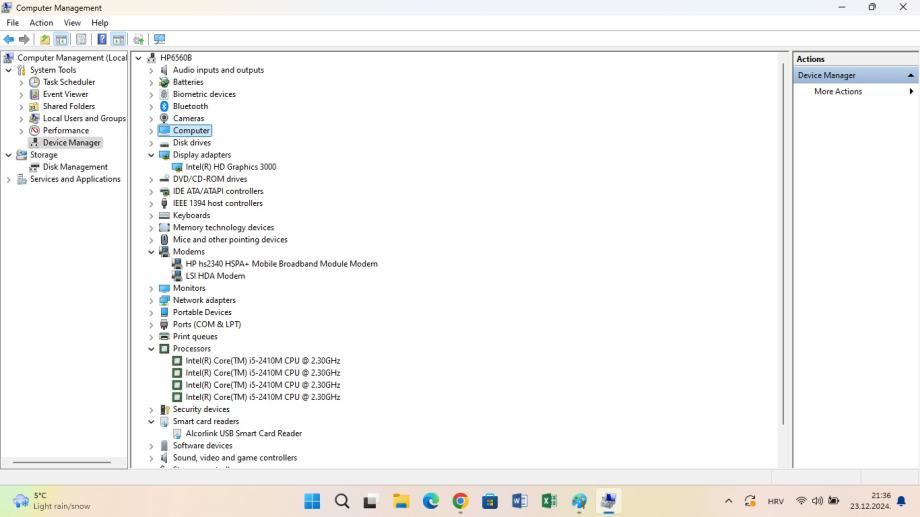
Task: Collapse the Processors category
Action: point(151,349)
